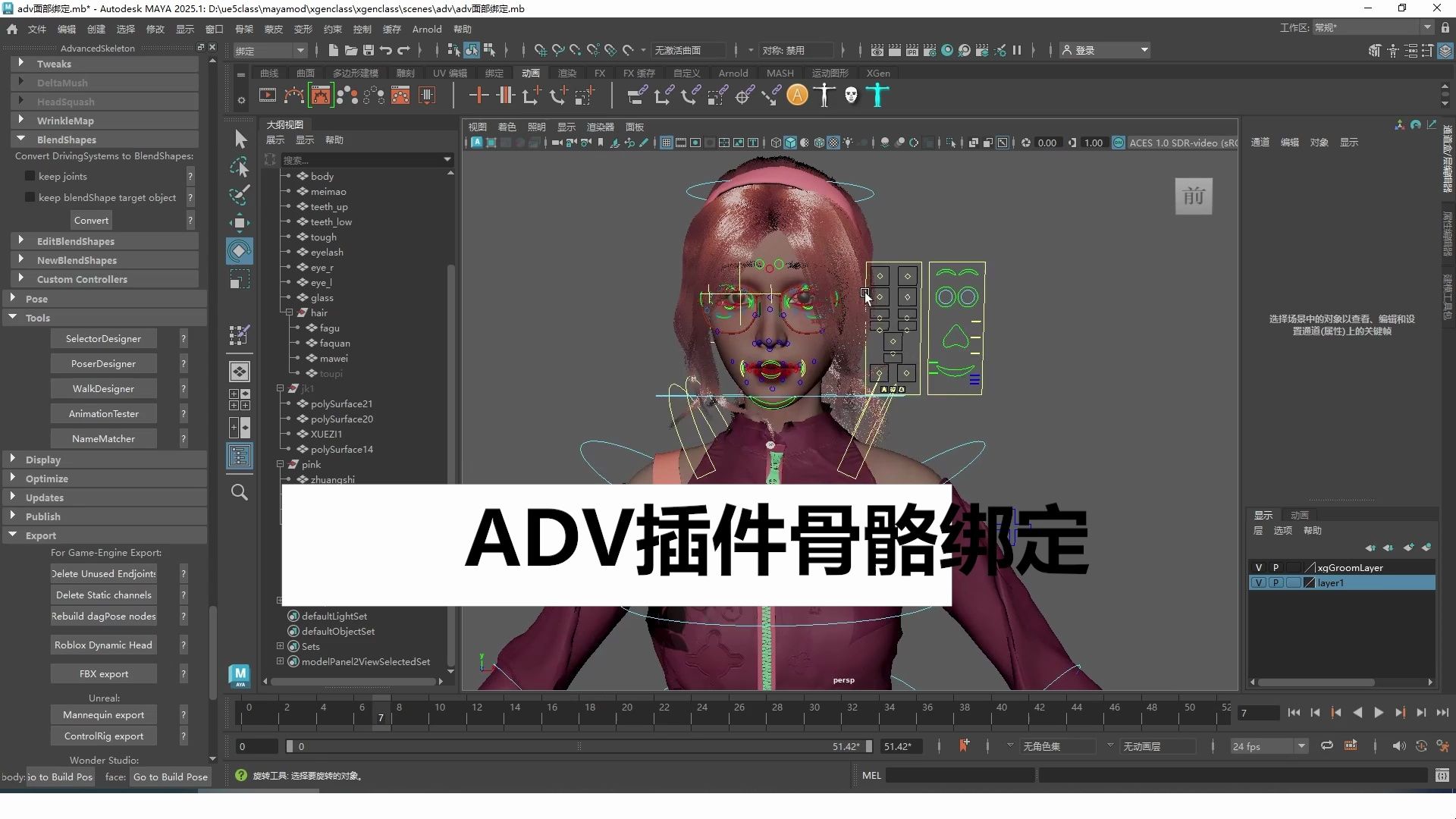Select the Move tool
The height and width of the screenshot is (819, 1456).
pyautogui.click(x=240, y=222)
